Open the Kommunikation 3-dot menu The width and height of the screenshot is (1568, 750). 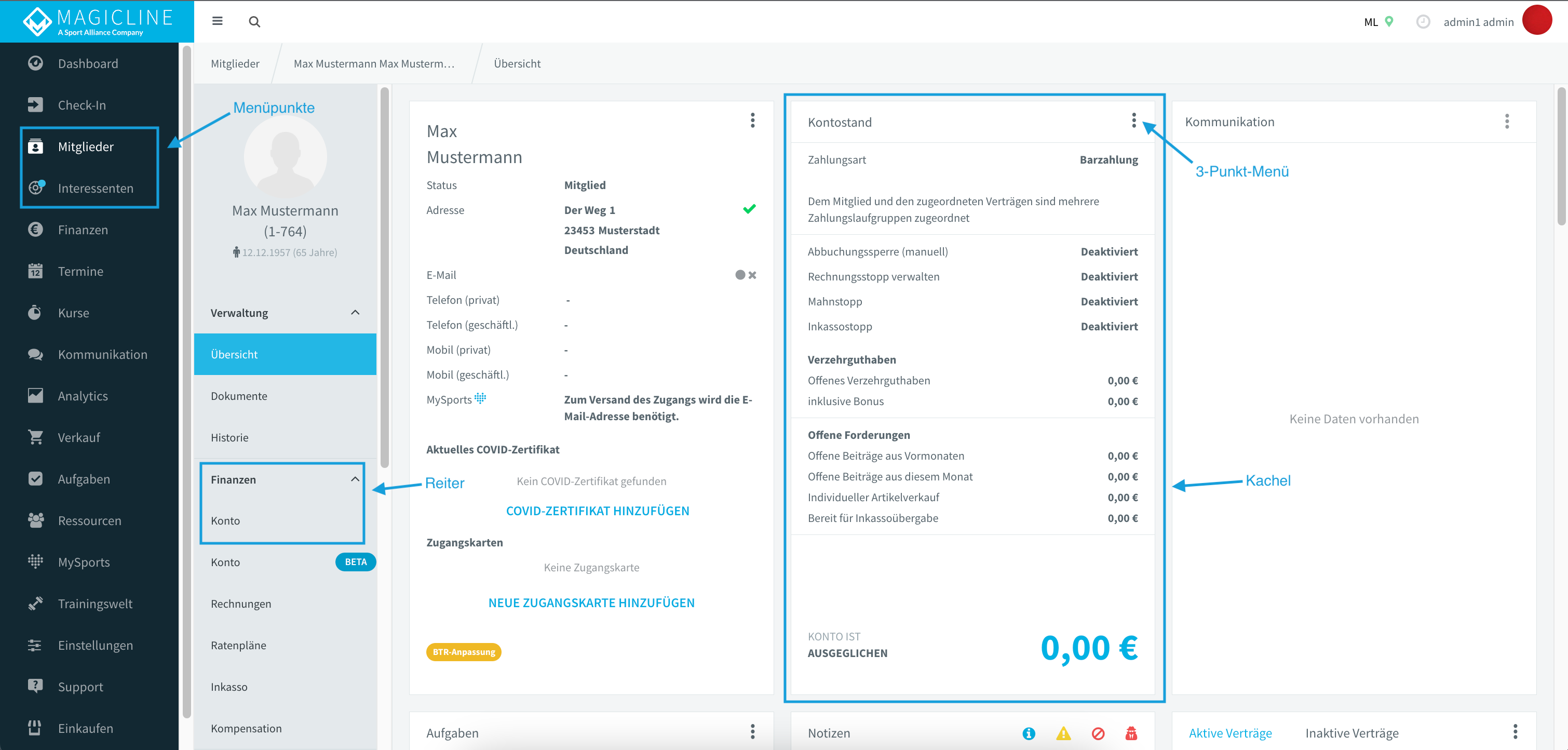coord(1507,121)
